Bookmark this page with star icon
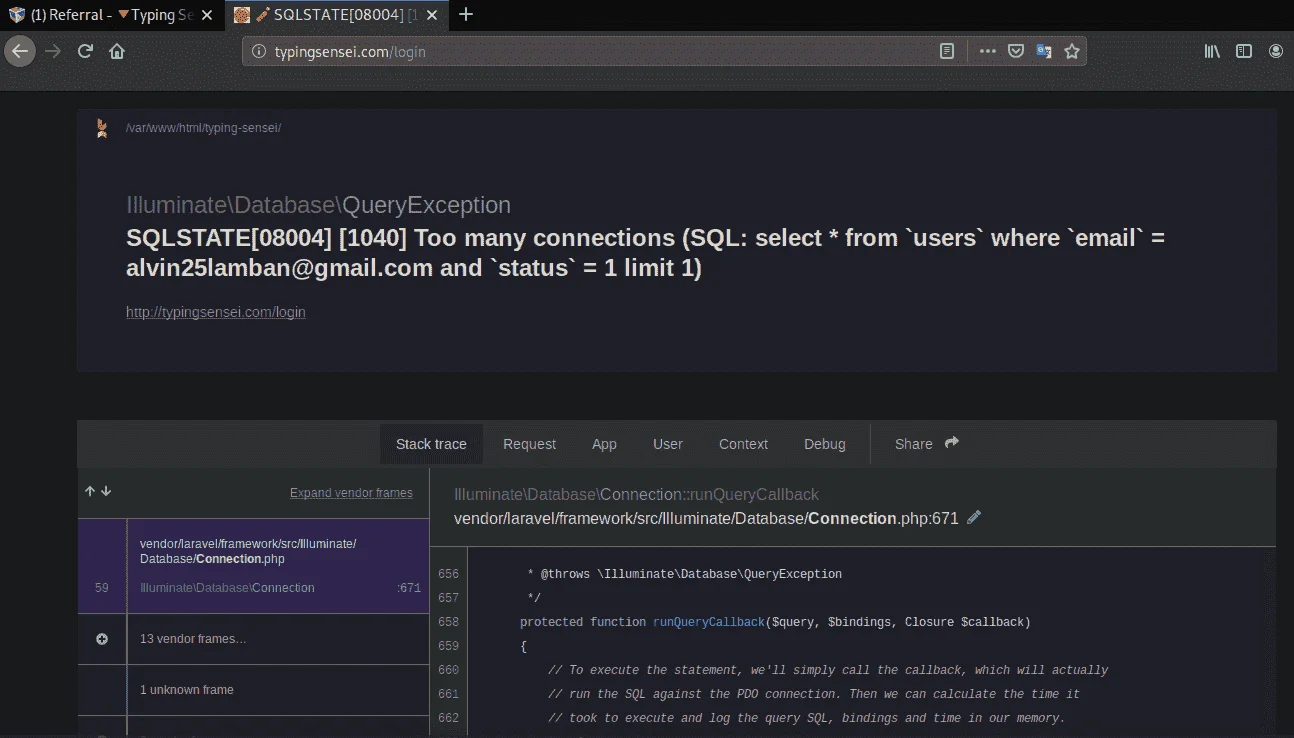This screenshot has width=1294, height=738. [1072, 51]
